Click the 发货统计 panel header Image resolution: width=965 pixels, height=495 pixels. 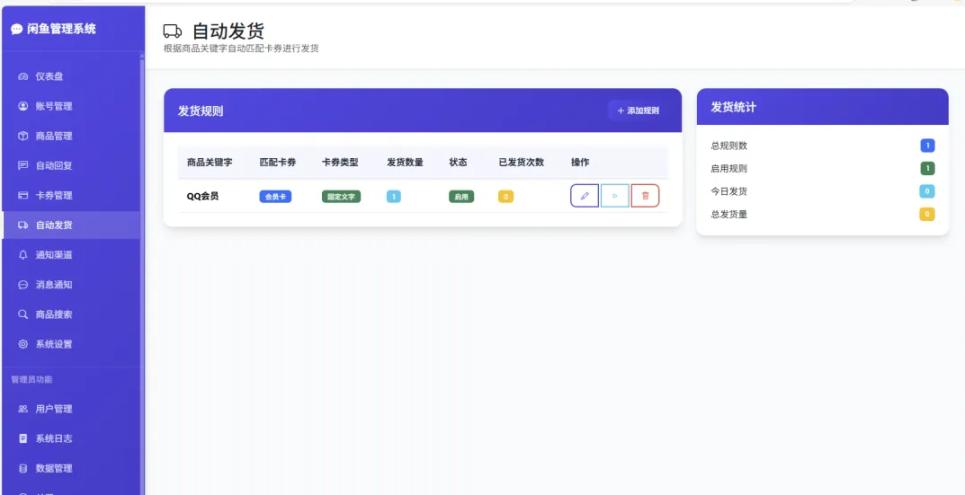822,107
